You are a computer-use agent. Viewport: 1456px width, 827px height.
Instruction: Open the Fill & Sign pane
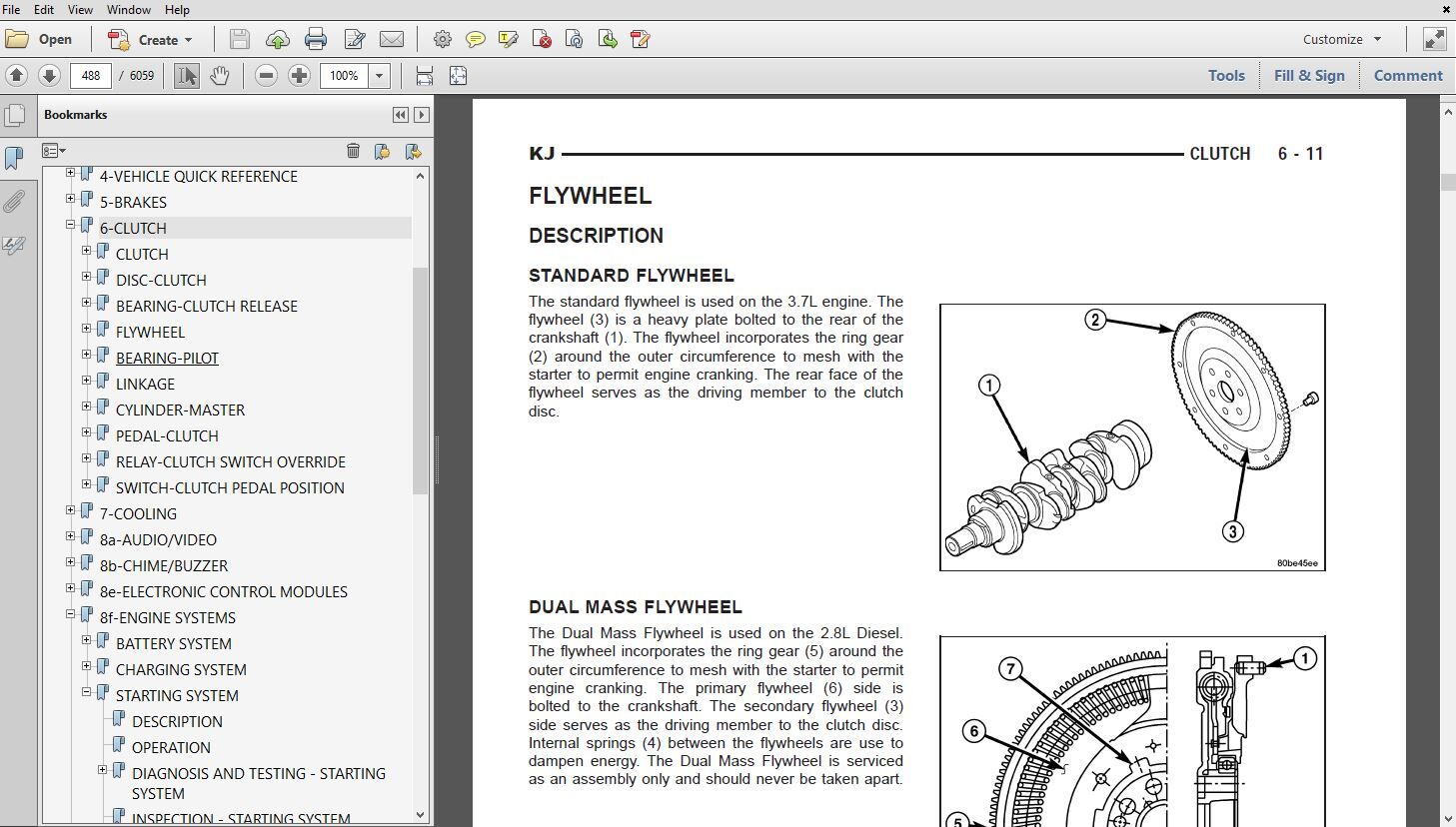(x=1309, y=76)
